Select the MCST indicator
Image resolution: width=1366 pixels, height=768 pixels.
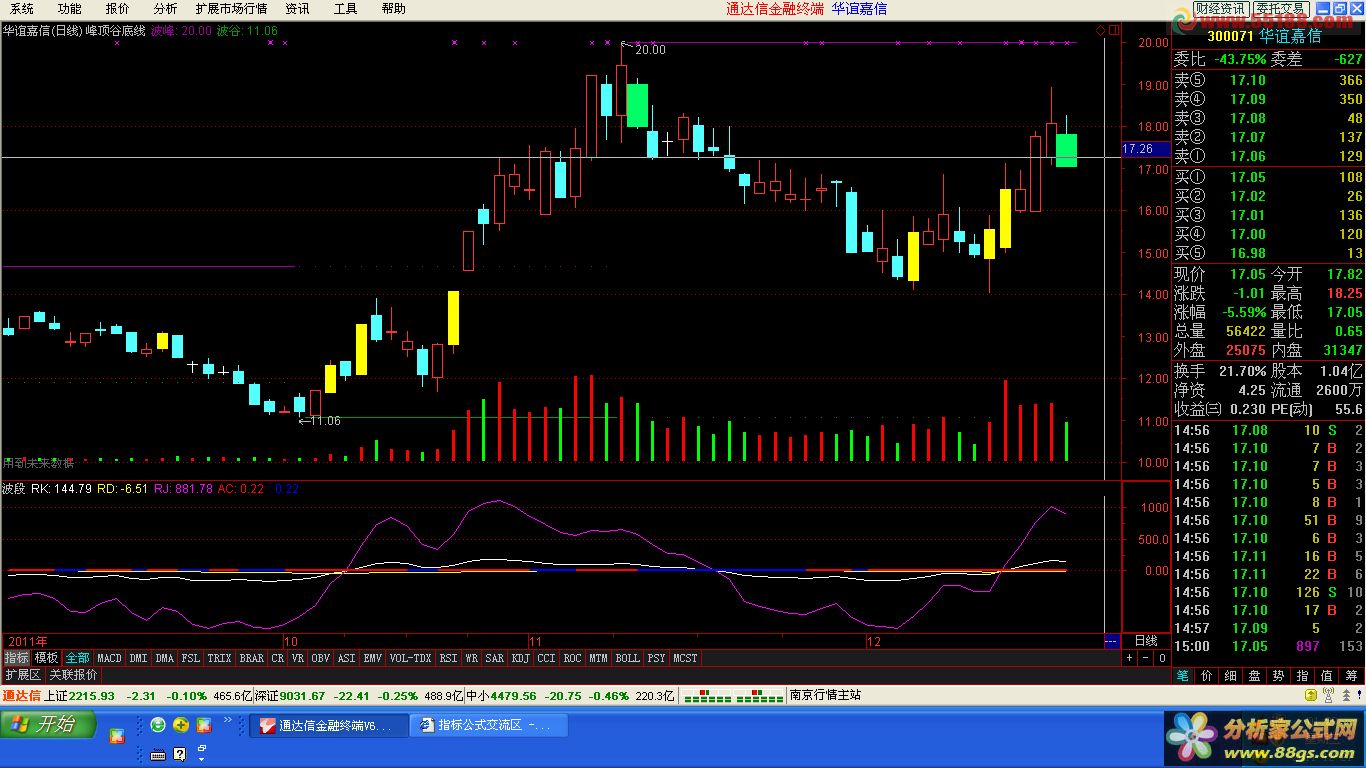click(x=685, y=658)
